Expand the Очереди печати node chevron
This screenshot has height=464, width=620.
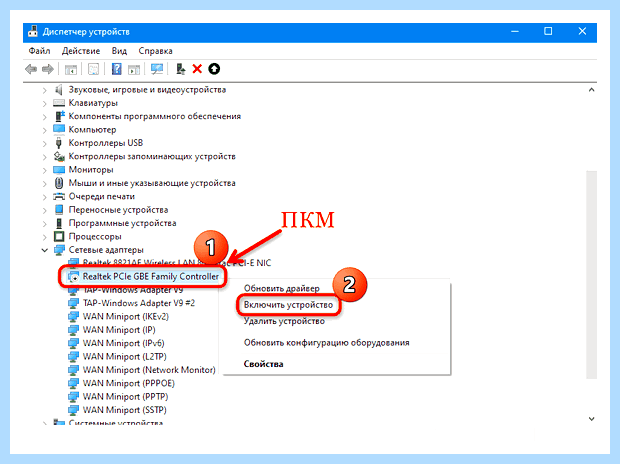(x=45, y=197)
